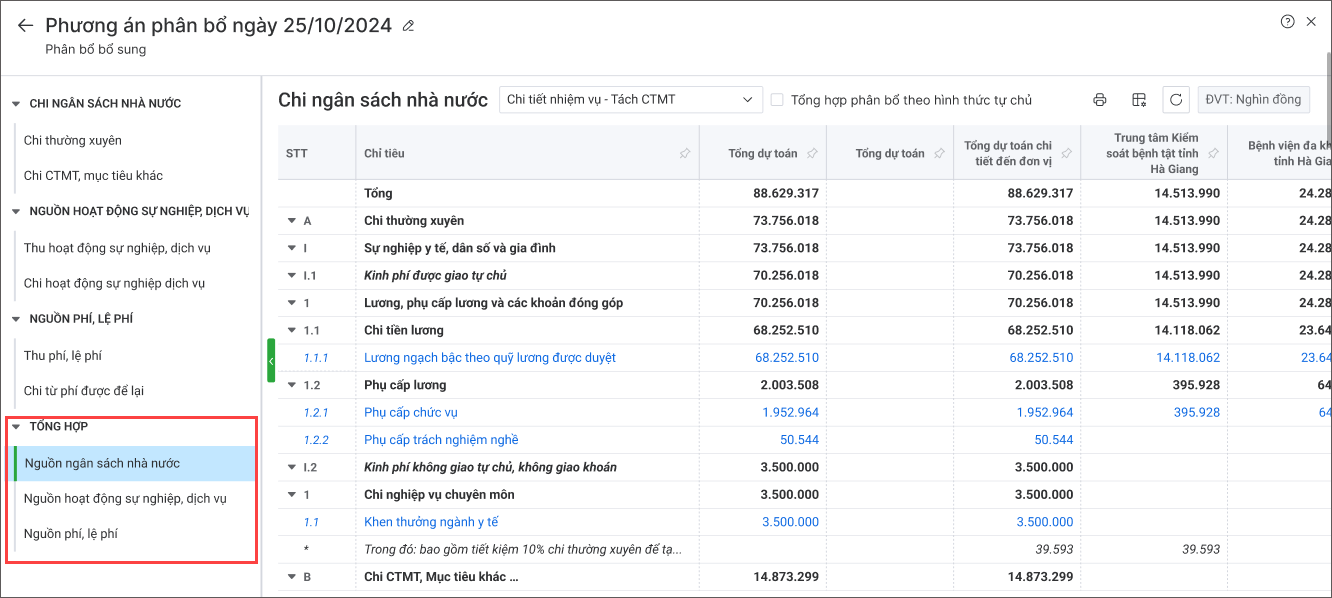This screenshot has height=598, width=1332.
Task: Click the print icon
Action: (x=1100, y=99)
